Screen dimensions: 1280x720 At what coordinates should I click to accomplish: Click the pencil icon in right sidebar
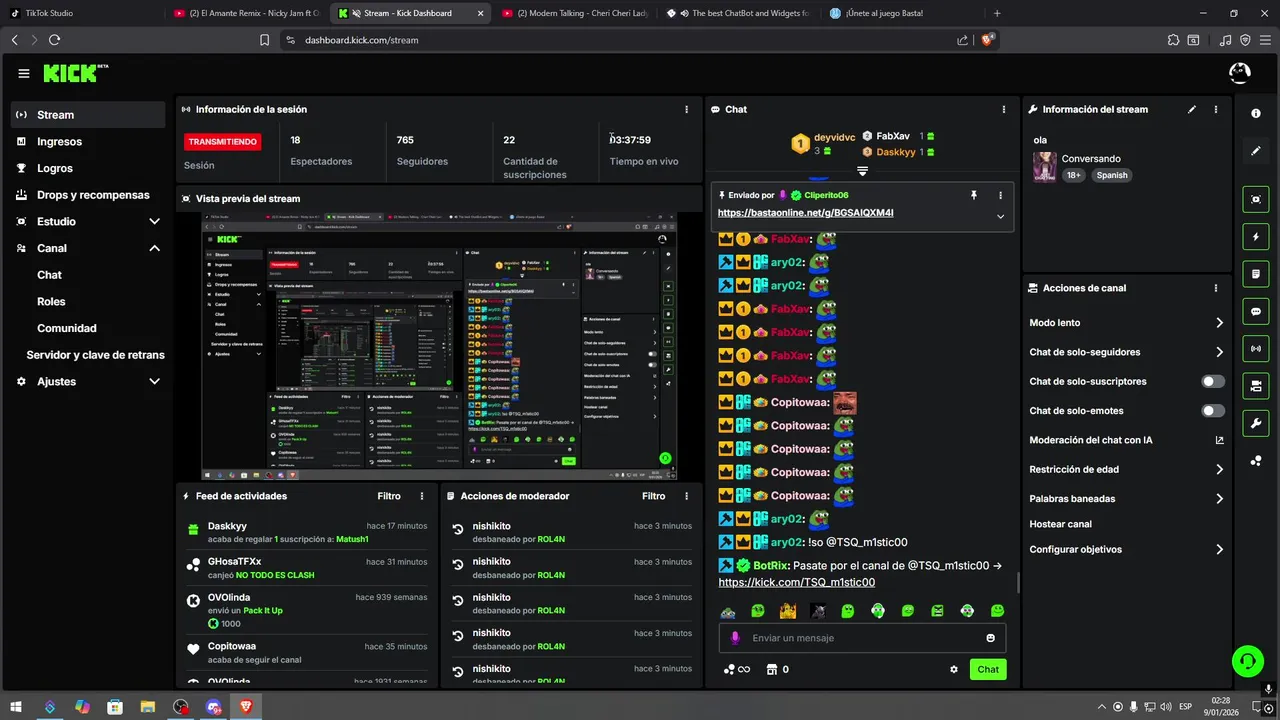click(x=1256, y=151)
